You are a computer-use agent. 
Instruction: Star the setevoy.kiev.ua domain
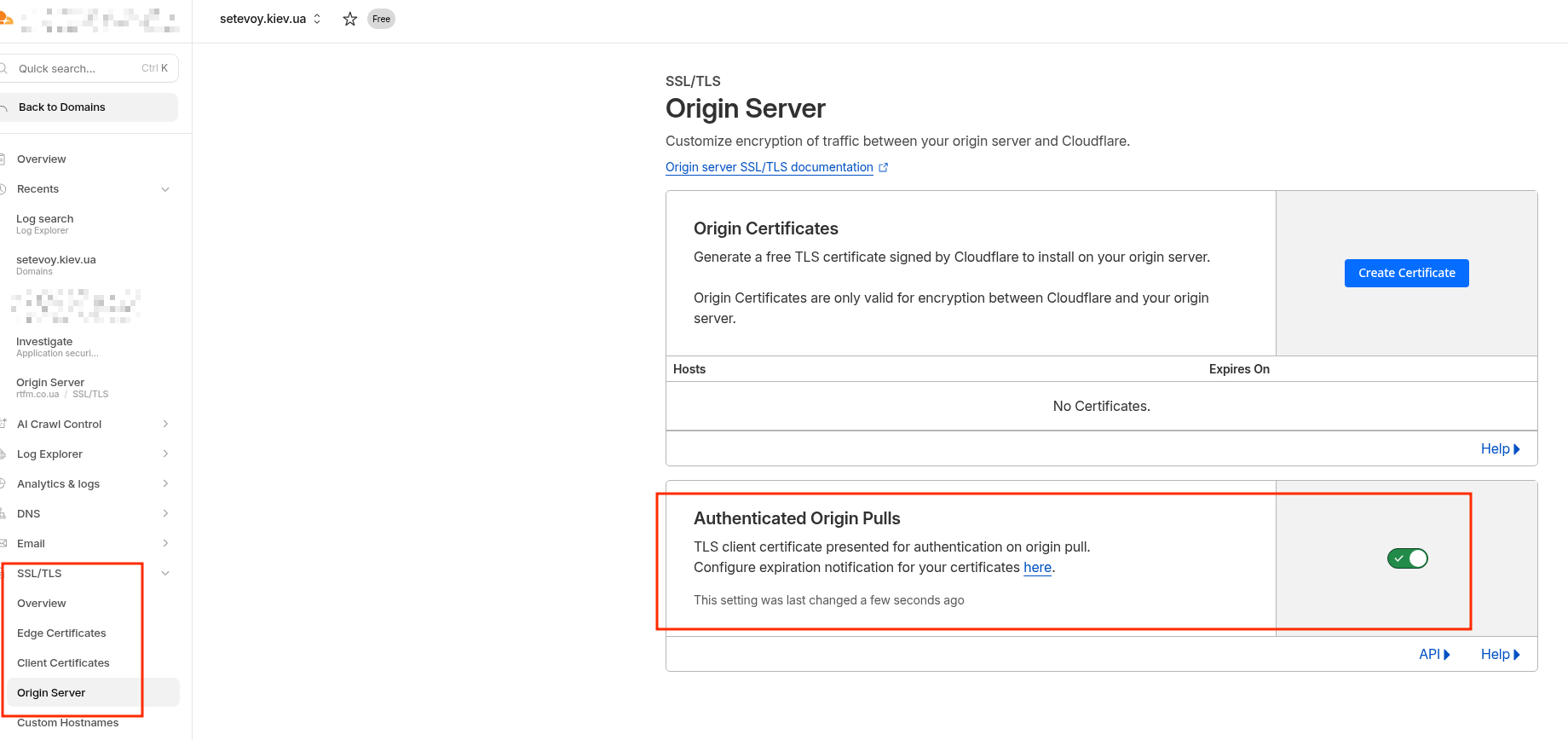[349, 19]
